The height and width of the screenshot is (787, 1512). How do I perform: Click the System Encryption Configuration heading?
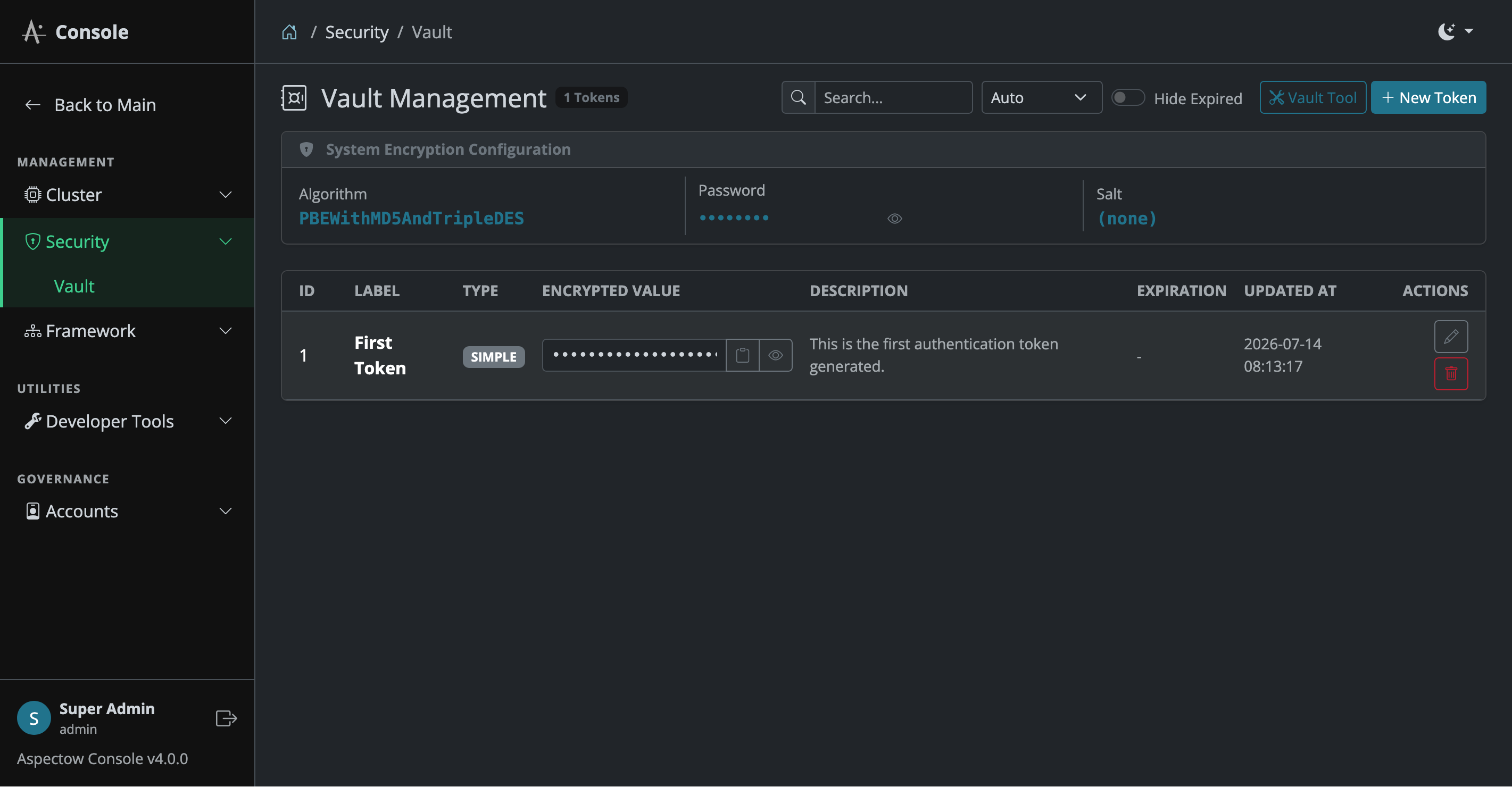tap(448, 149)
